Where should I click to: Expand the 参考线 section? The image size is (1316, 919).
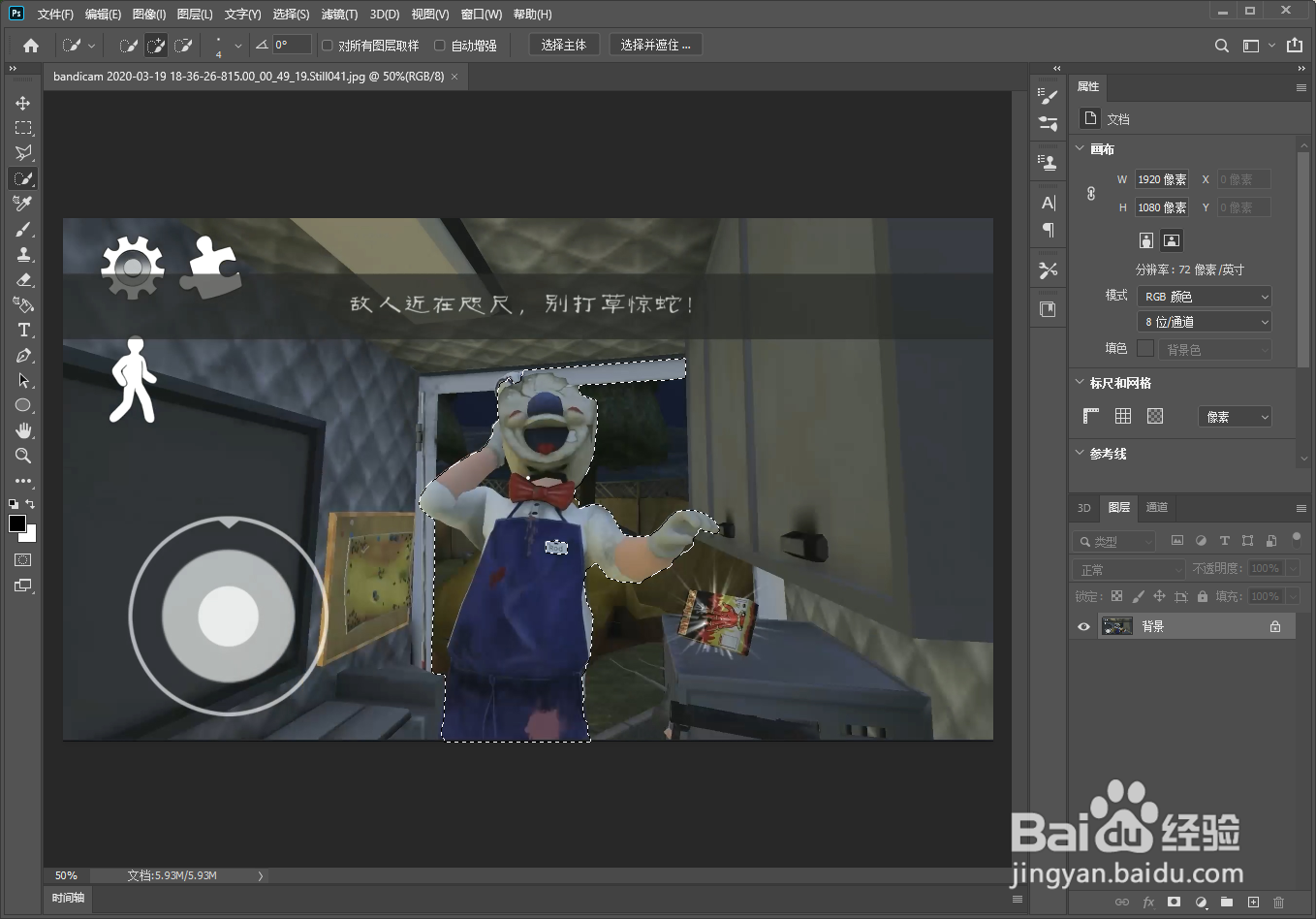coord(1080,453)
